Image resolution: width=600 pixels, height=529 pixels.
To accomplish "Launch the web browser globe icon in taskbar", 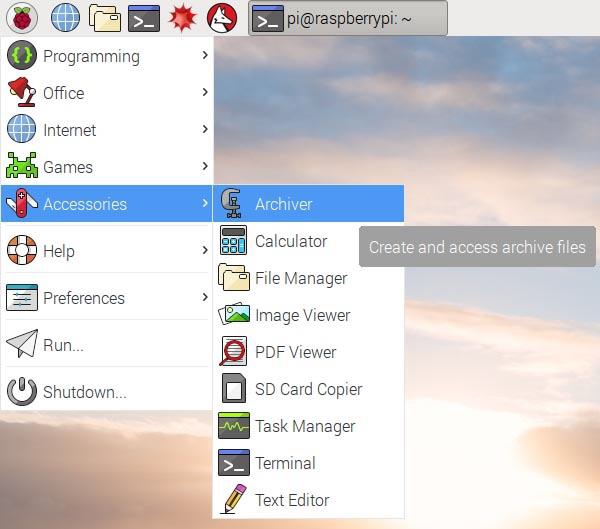I will (65, 18).
